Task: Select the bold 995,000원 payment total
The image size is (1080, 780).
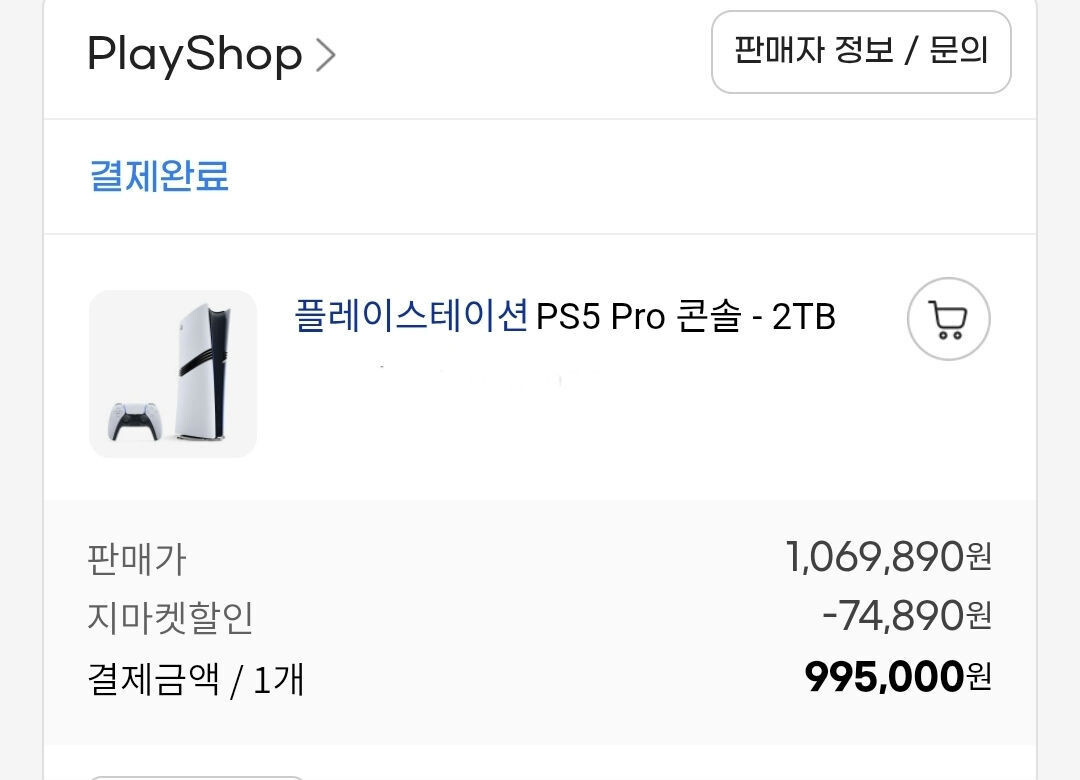Action: pyautogui.click(x=897, y=678)
